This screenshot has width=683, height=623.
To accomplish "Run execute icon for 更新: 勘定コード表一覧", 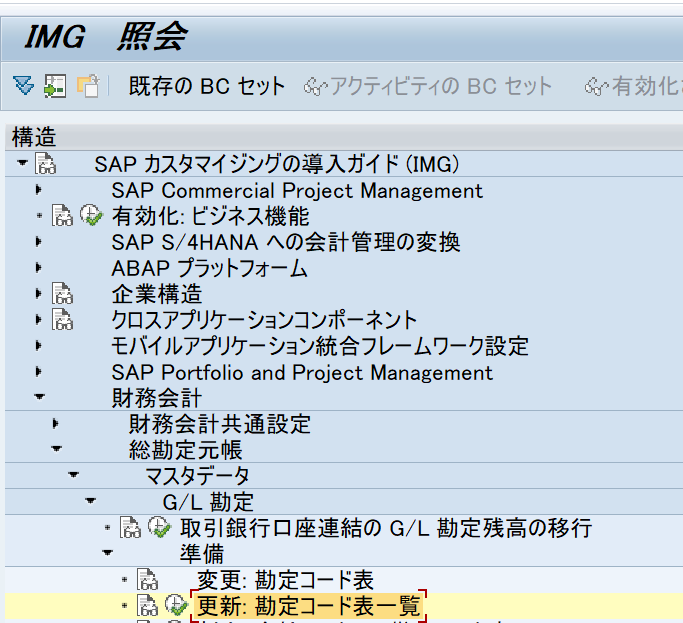I will (176, 605).
